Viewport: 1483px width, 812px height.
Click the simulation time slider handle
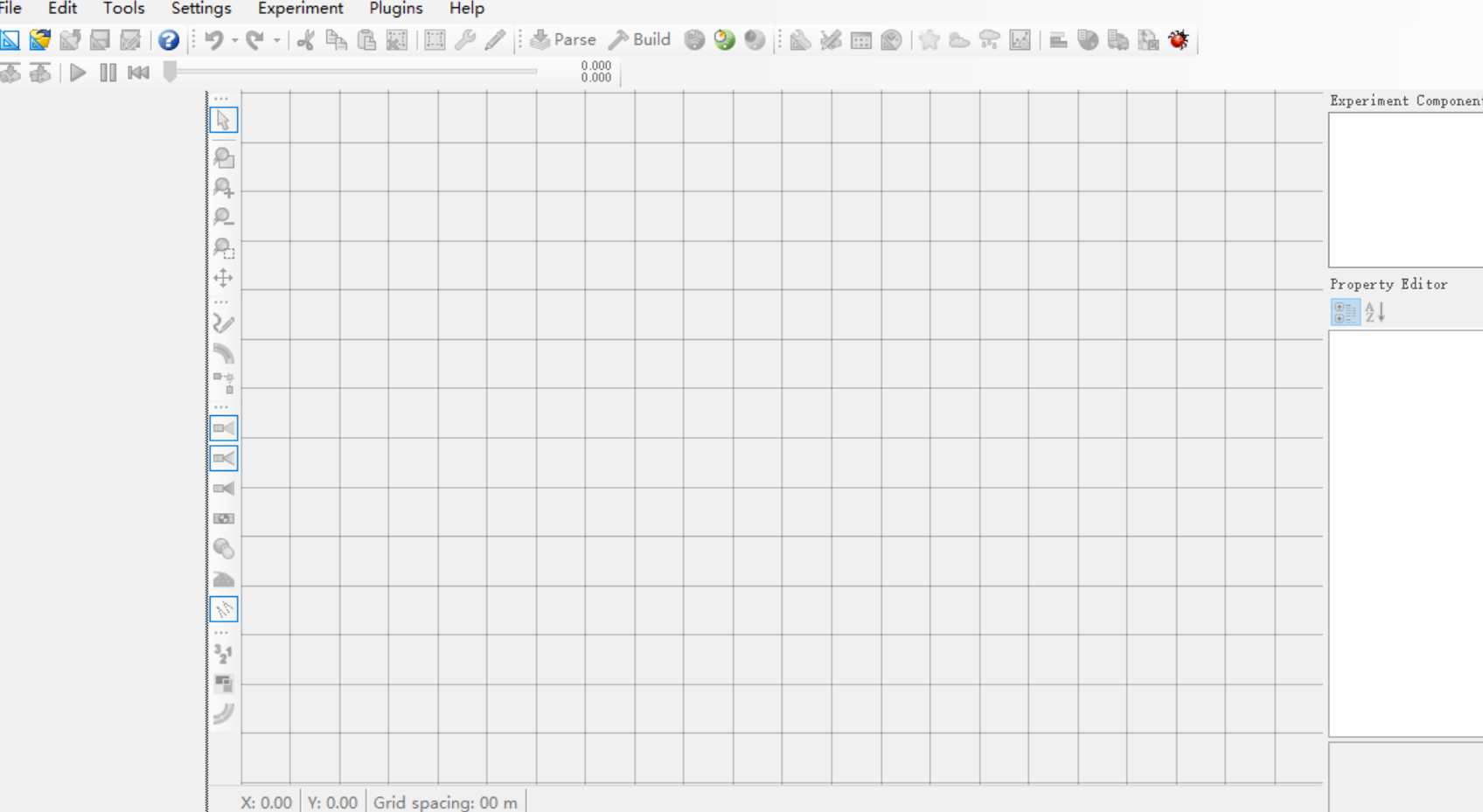point(171,72)
